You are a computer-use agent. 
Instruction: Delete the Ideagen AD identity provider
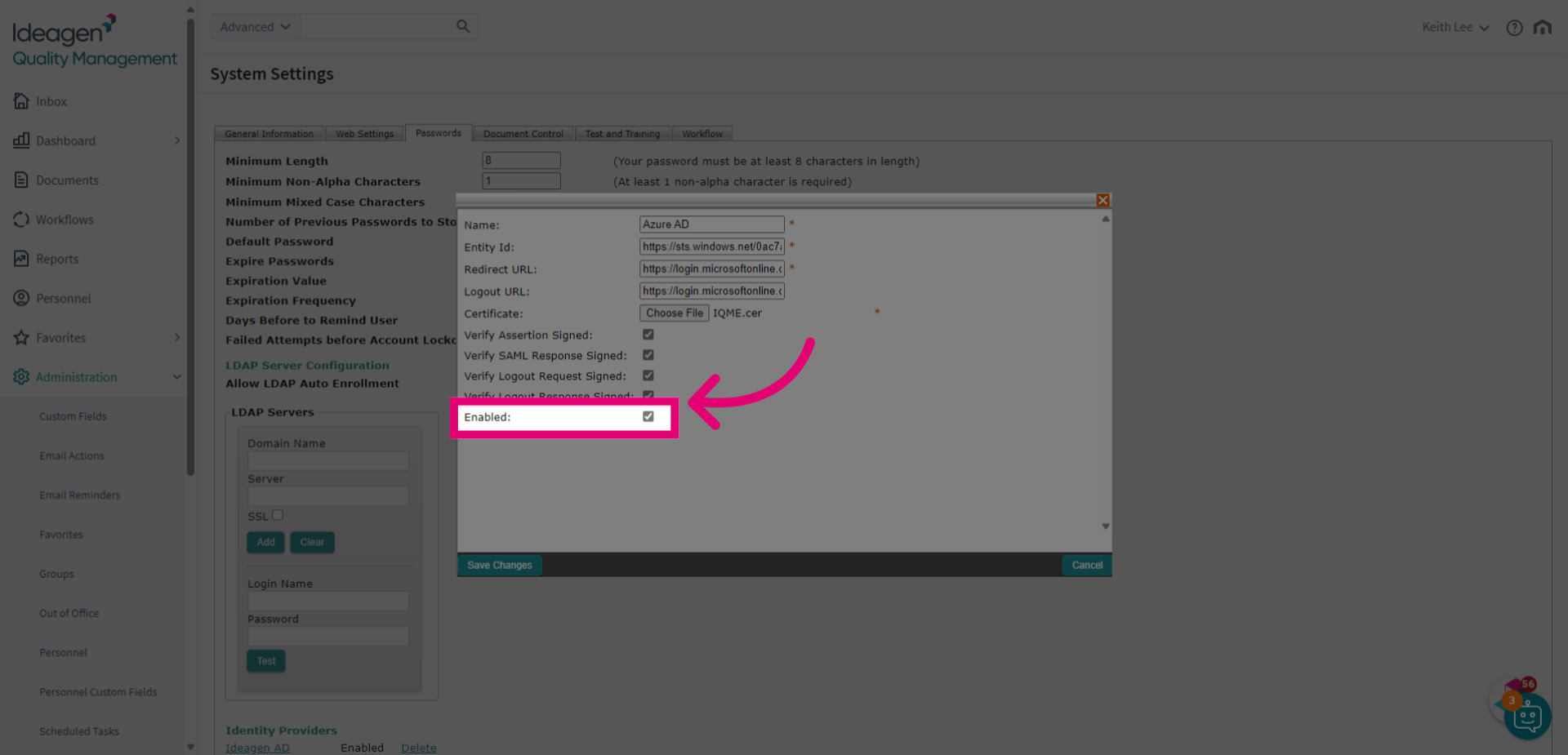pos(418,748)
